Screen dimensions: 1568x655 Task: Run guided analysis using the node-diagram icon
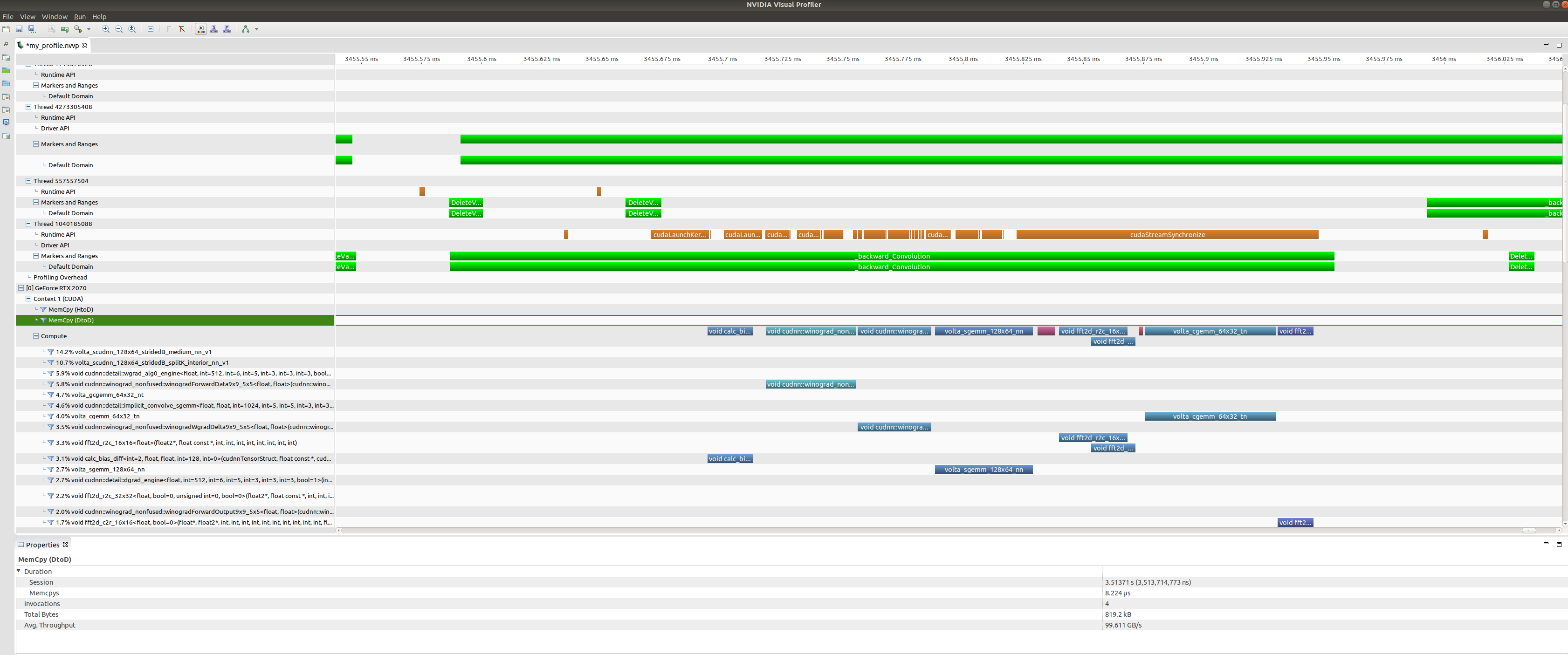(x=246, y=28)
